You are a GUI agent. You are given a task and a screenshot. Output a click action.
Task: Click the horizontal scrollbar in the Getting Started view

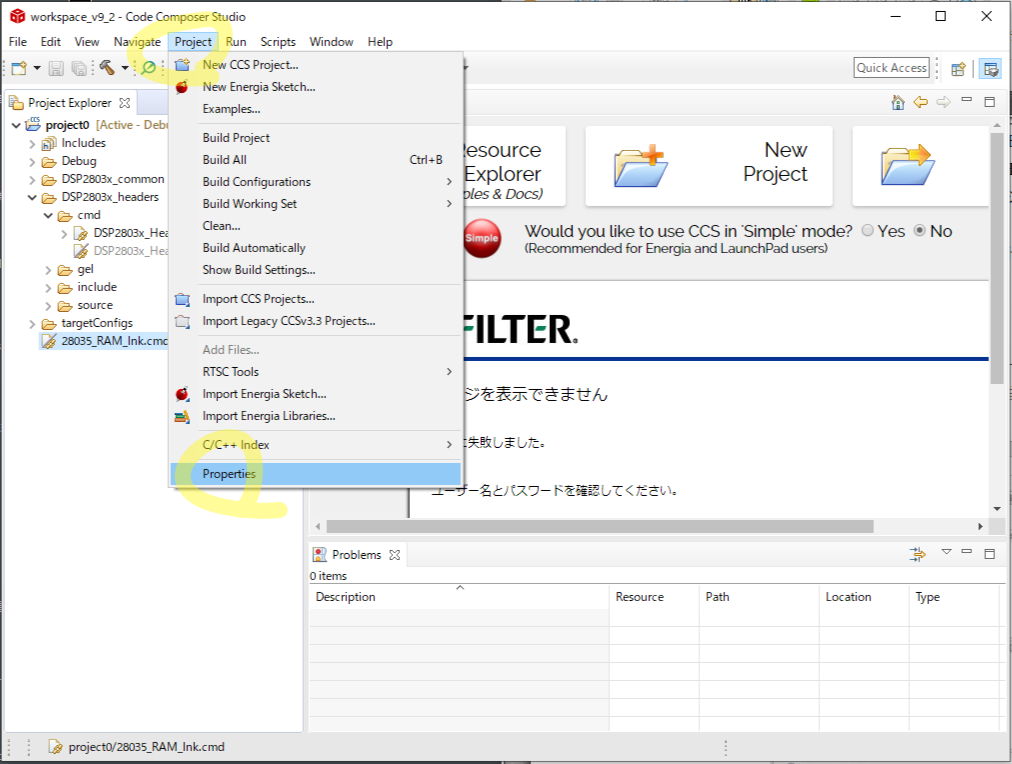(x=600, y=526)
